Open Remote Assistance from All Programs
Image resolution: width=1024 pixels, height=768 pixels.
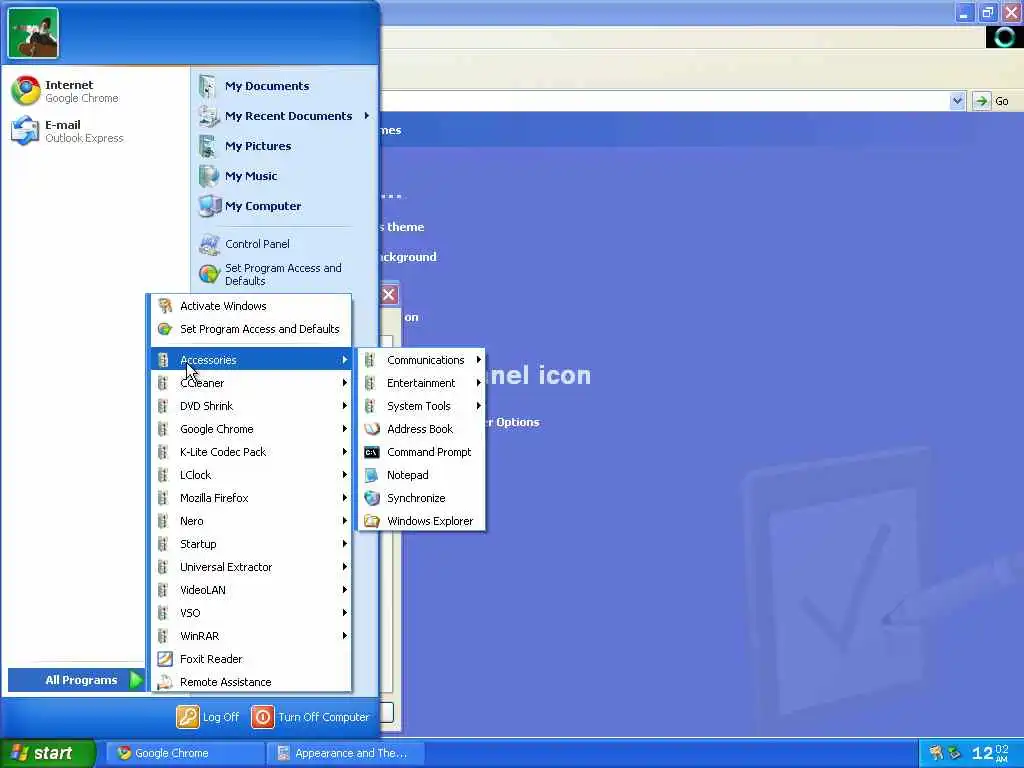click(x=251, y=682)
